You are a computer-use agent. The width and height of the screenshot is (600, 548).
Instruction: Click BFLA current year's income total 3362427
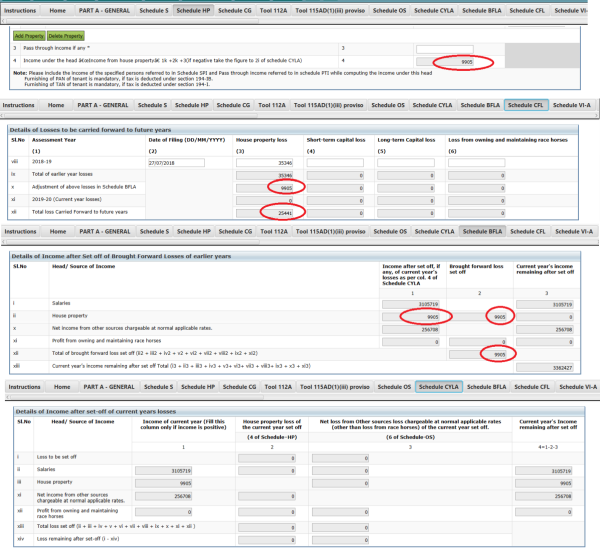point(545,368)
